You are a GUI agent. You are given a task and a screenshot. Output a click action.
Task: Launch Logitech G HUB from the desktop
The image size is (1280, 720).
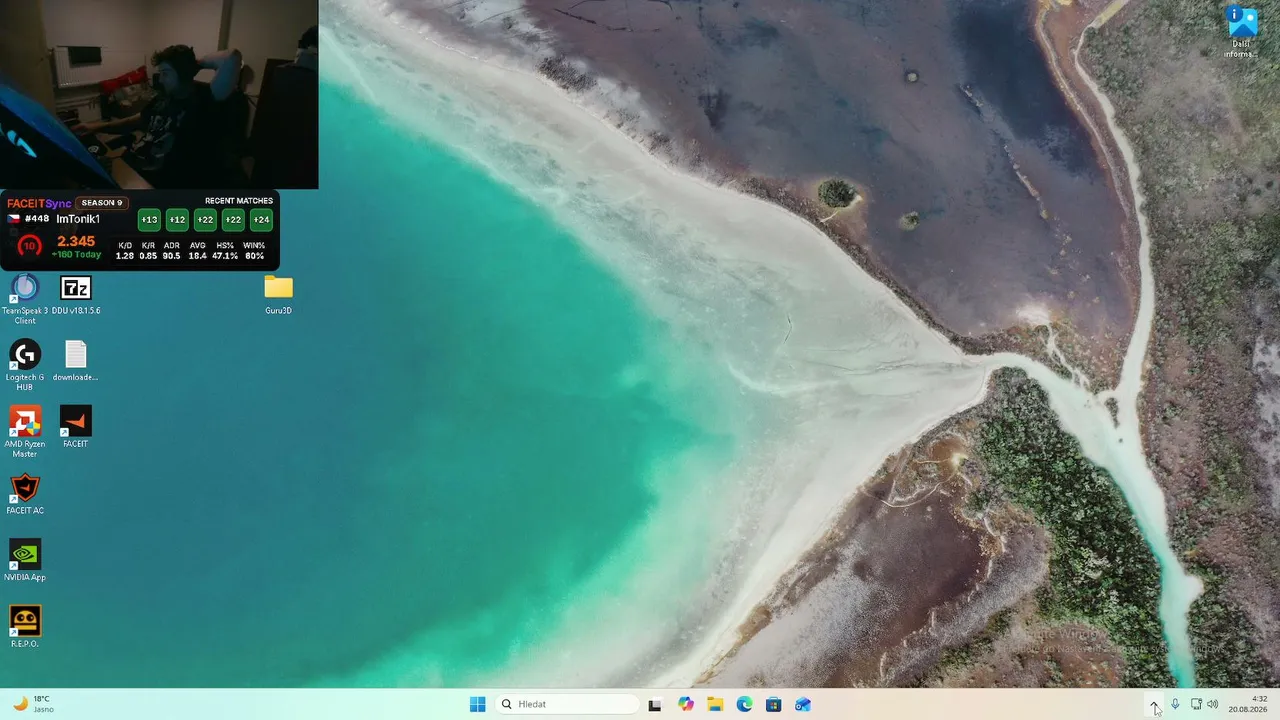(25, 364)
